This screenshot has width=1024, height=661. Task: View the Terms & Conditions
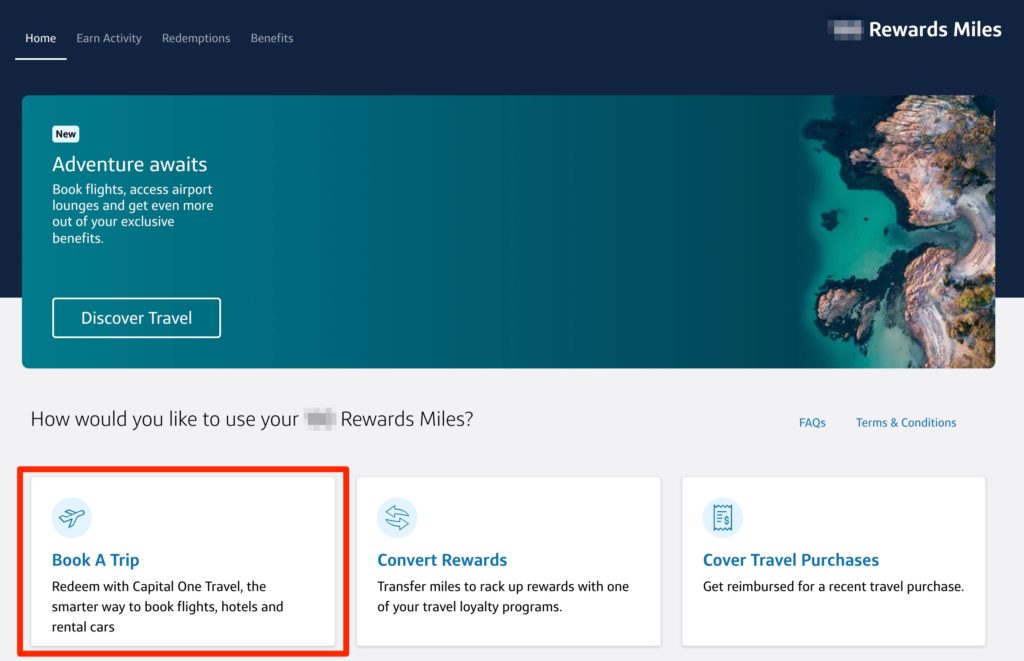(905, 422)
